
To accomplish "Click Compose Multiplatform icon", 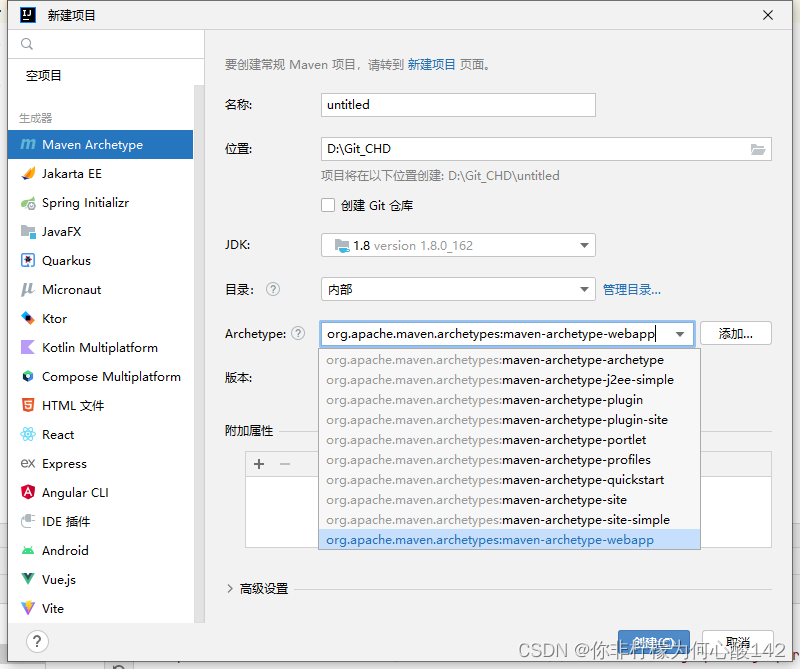I will (x=28, y=377).
